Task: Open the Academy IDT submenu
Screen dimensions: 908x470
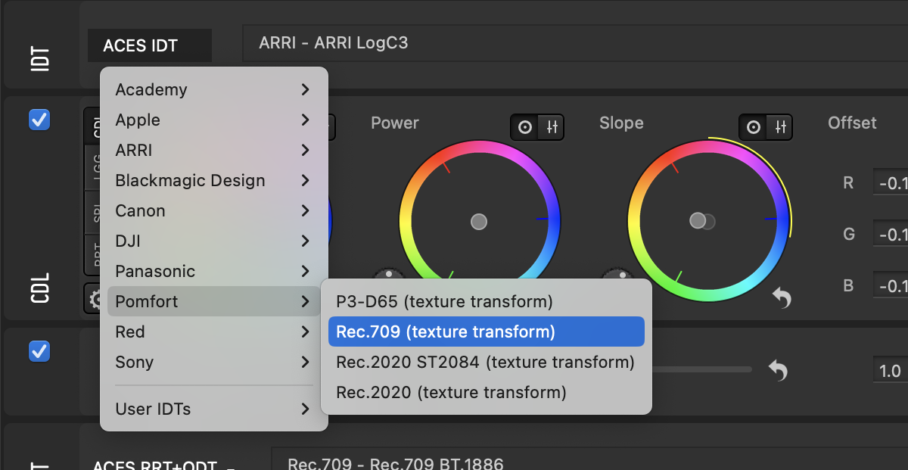Action: point(214,90)
